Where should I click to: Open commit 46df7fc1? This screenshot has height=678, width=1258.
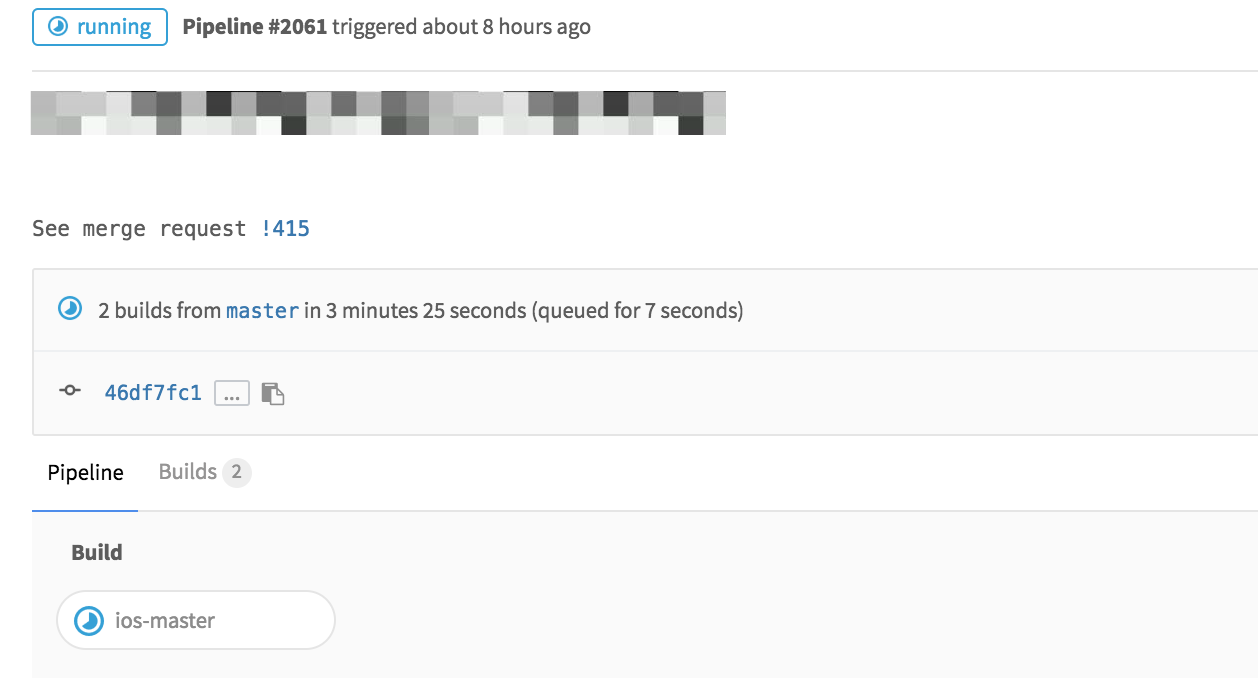point(151,391)
